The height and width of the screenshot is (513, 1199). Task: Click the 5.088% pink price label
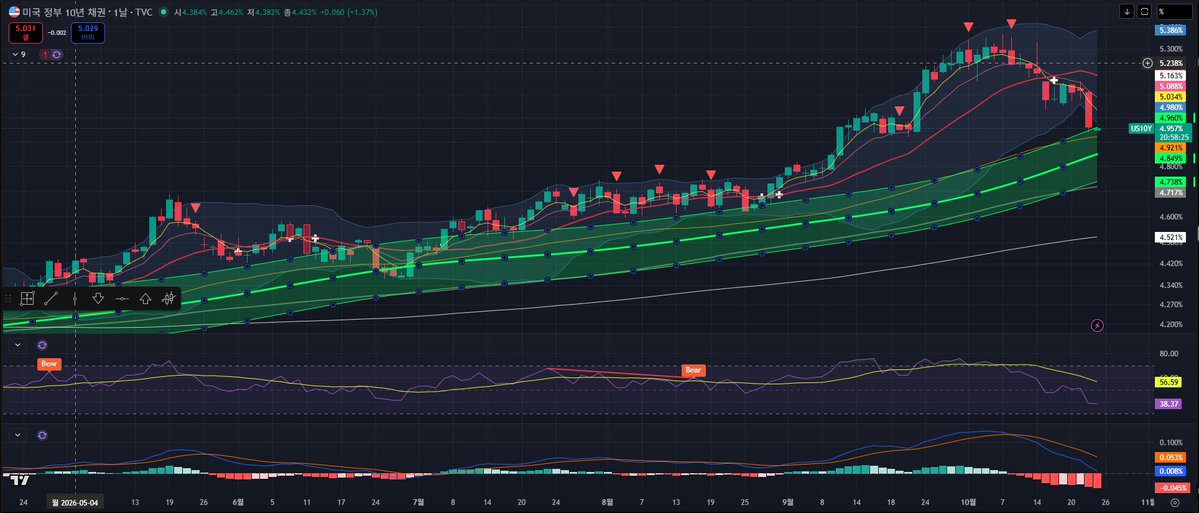(x=1171, y=86)
